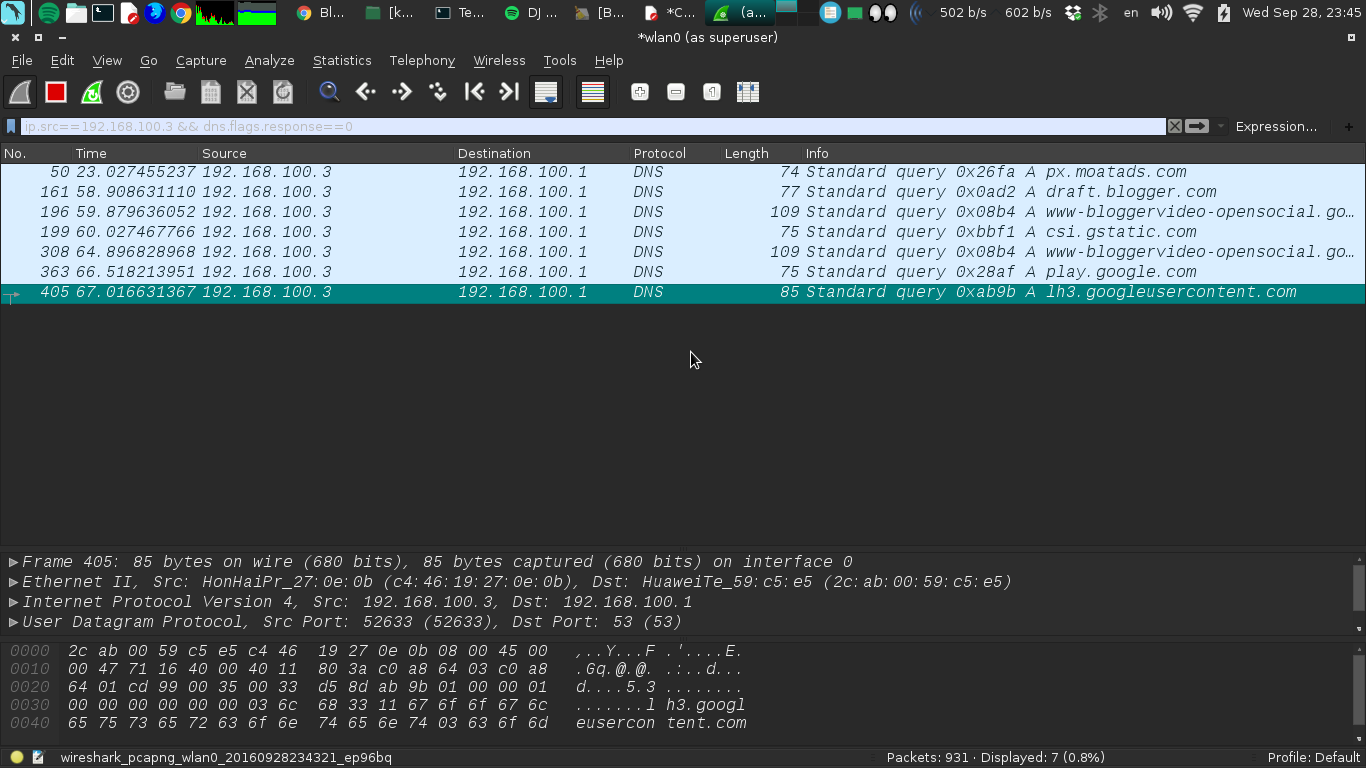Image resolution: width=1366 pixels, height=768 pixels.
Task: Add a filter button with plus icon
Action: (x=1348, y=127)
